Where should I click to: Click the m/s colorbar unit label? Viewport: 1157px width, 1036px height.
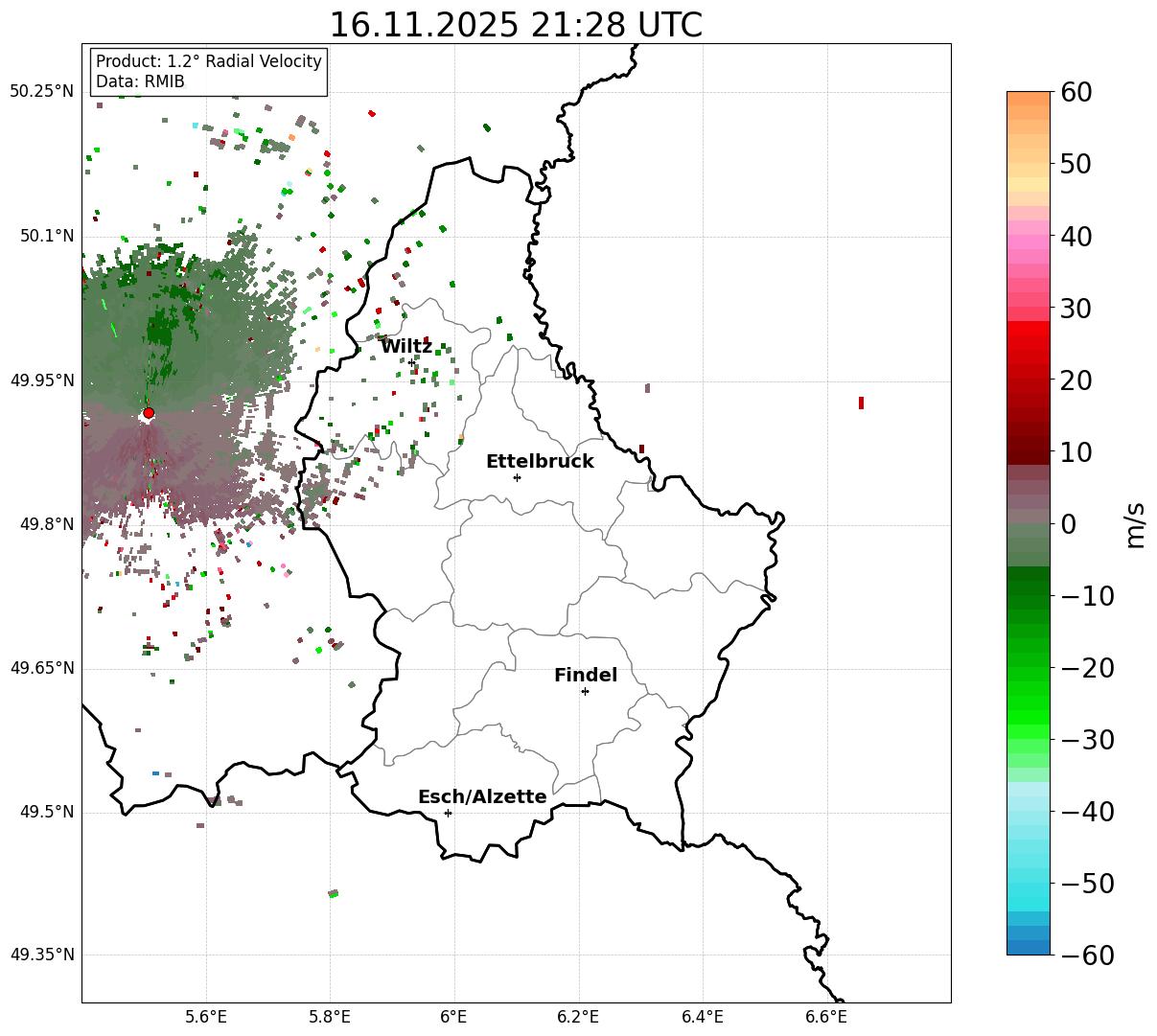click(1135, 523)
